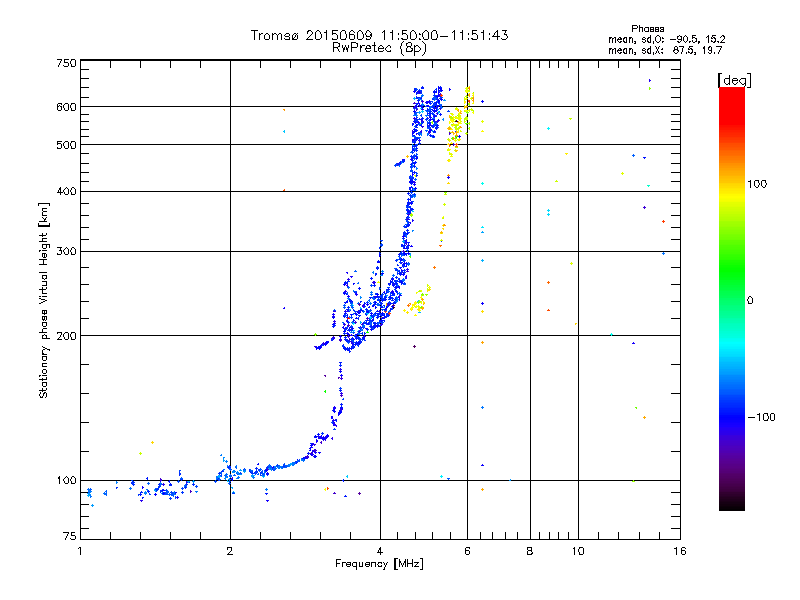Click the colorbar tick label '0'

click(750, 300)
